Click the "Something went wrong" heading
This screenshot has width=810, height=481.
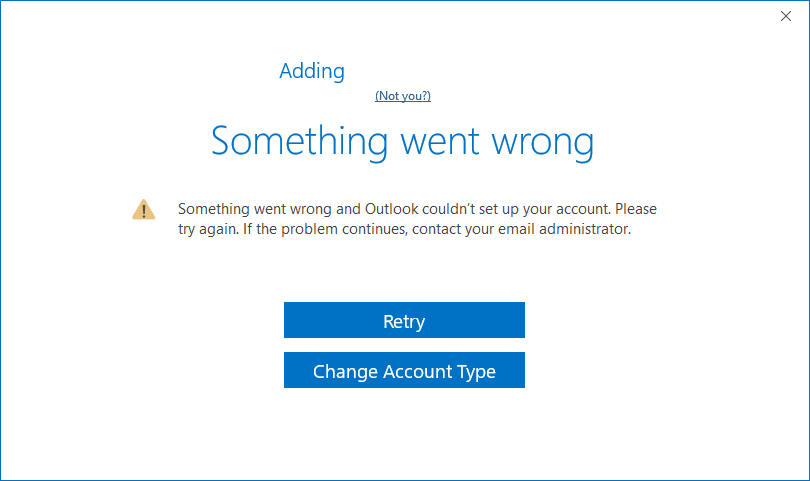click(403, 141)
